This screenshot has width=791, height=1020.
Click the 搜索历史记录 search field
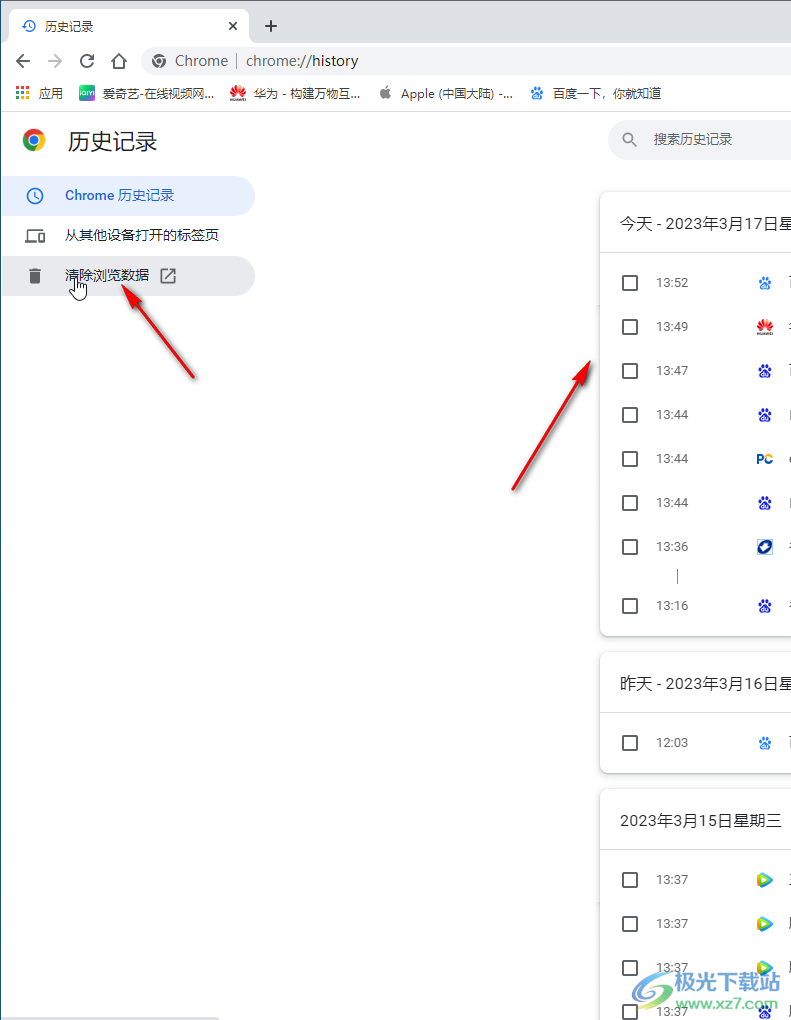click(699, 139)
